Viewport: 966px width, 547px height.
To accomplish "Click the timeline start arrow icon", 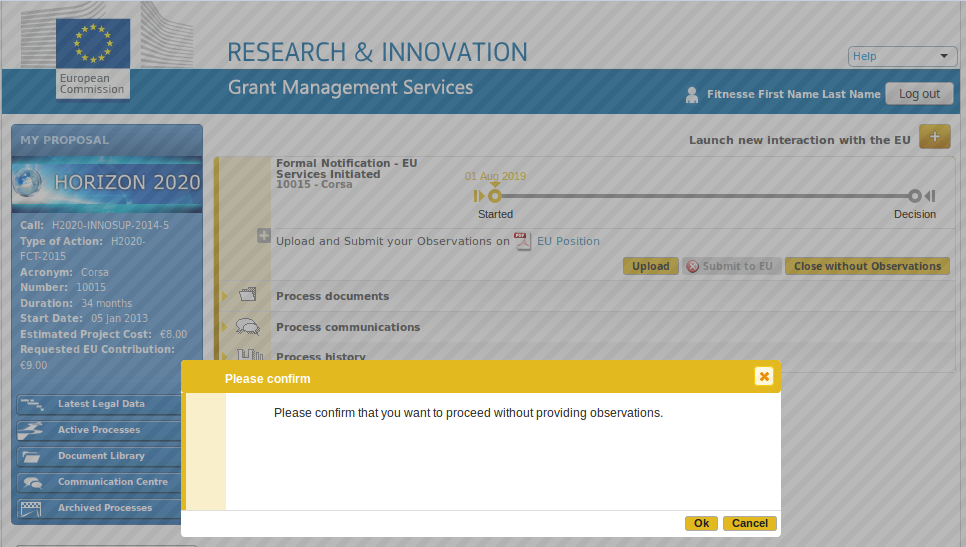I will (479, 196).
